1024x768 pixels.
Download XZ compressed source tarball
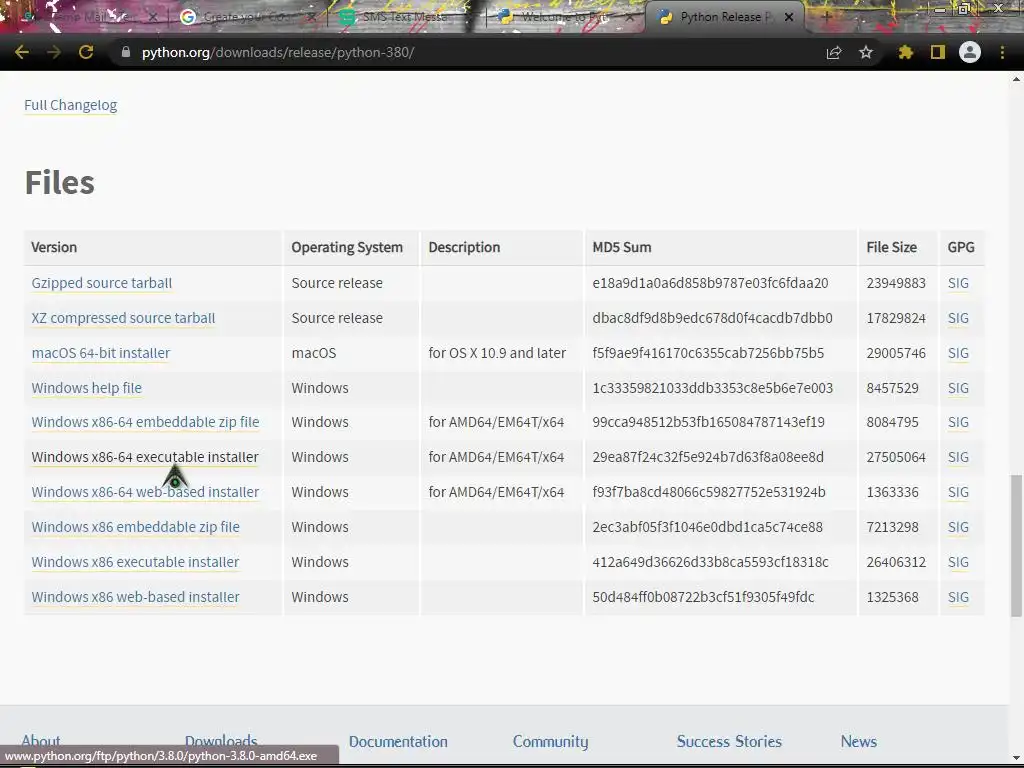coord(123,318)
